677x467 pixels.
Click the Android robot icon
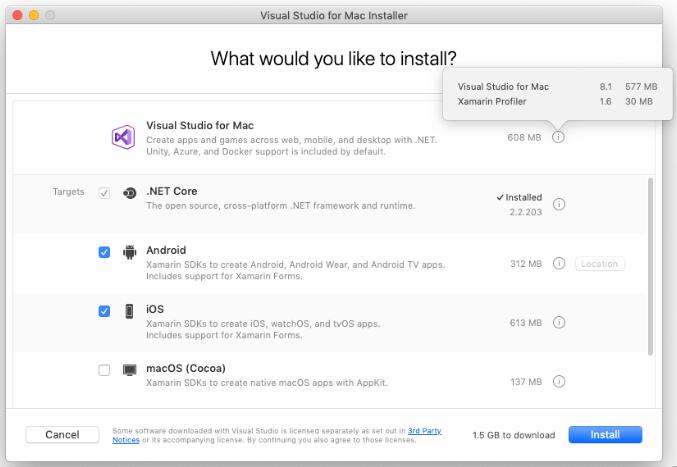pos(130,252)
